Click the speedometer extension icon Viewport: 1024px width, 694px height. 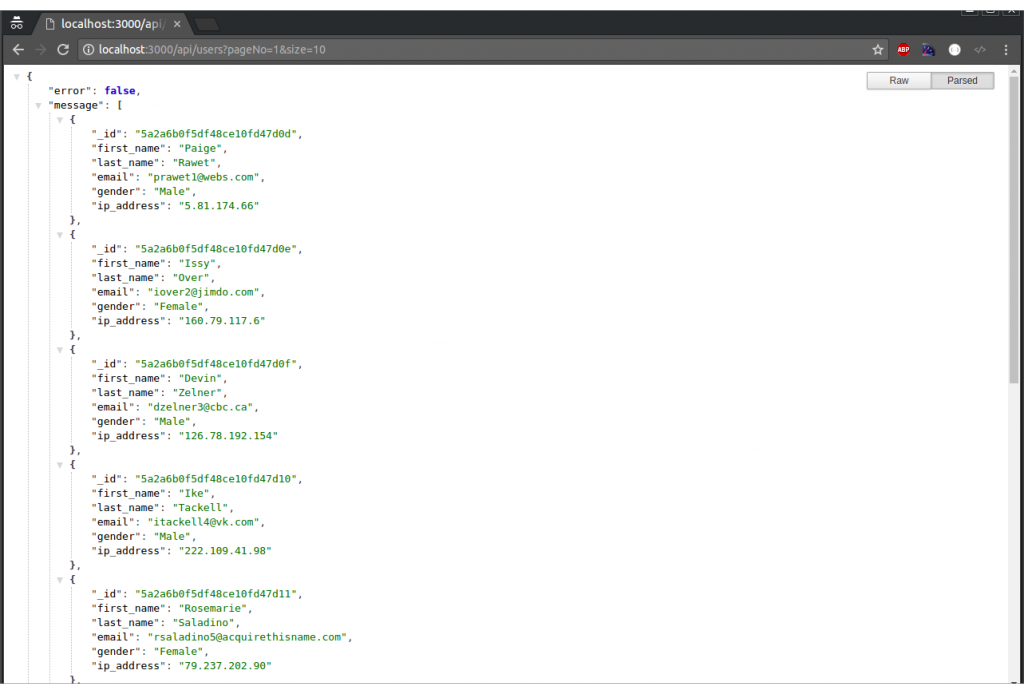pyautogui.click(x=928, y=49)
